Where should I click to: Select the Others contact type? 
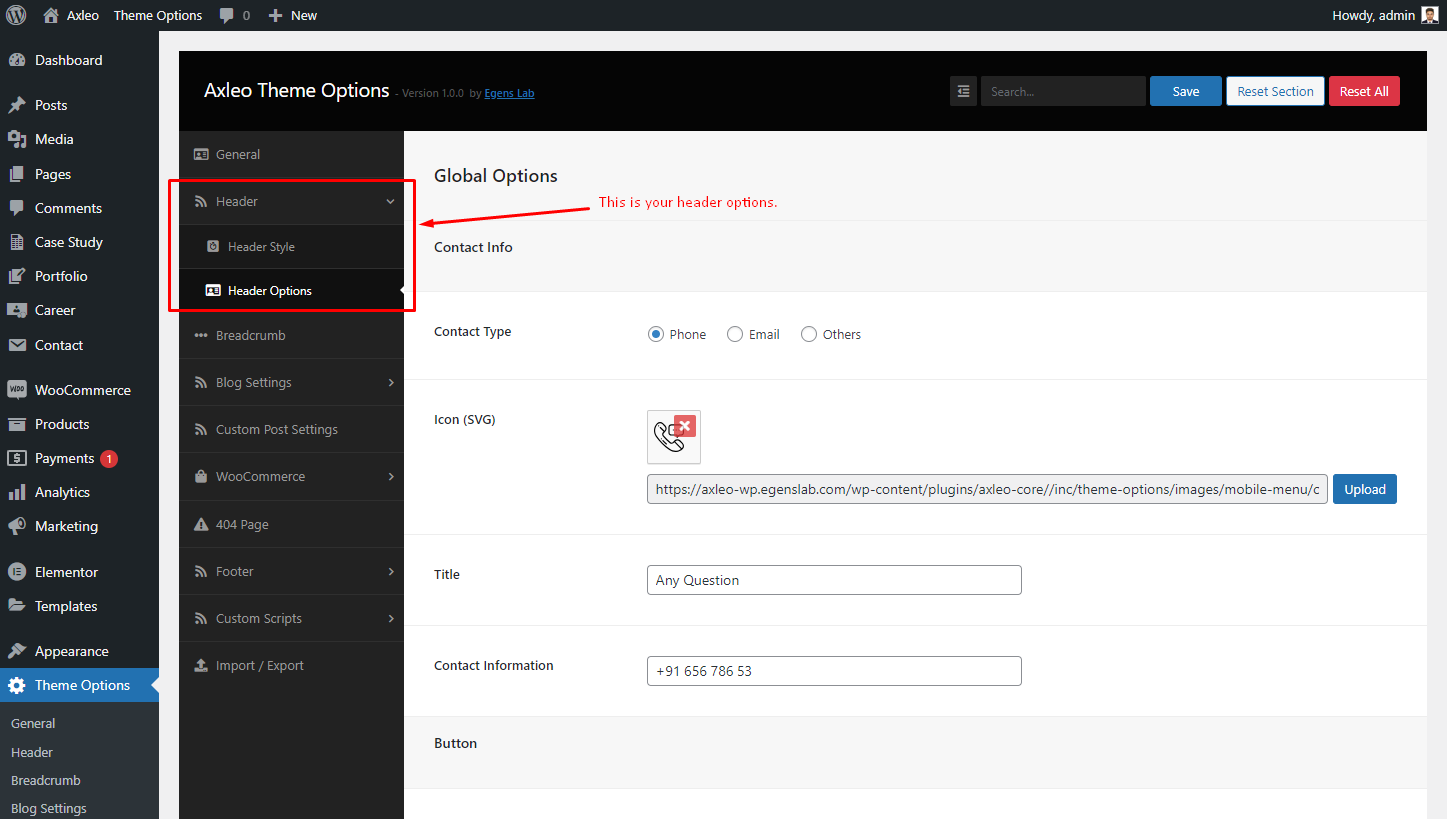click(809, 334)
